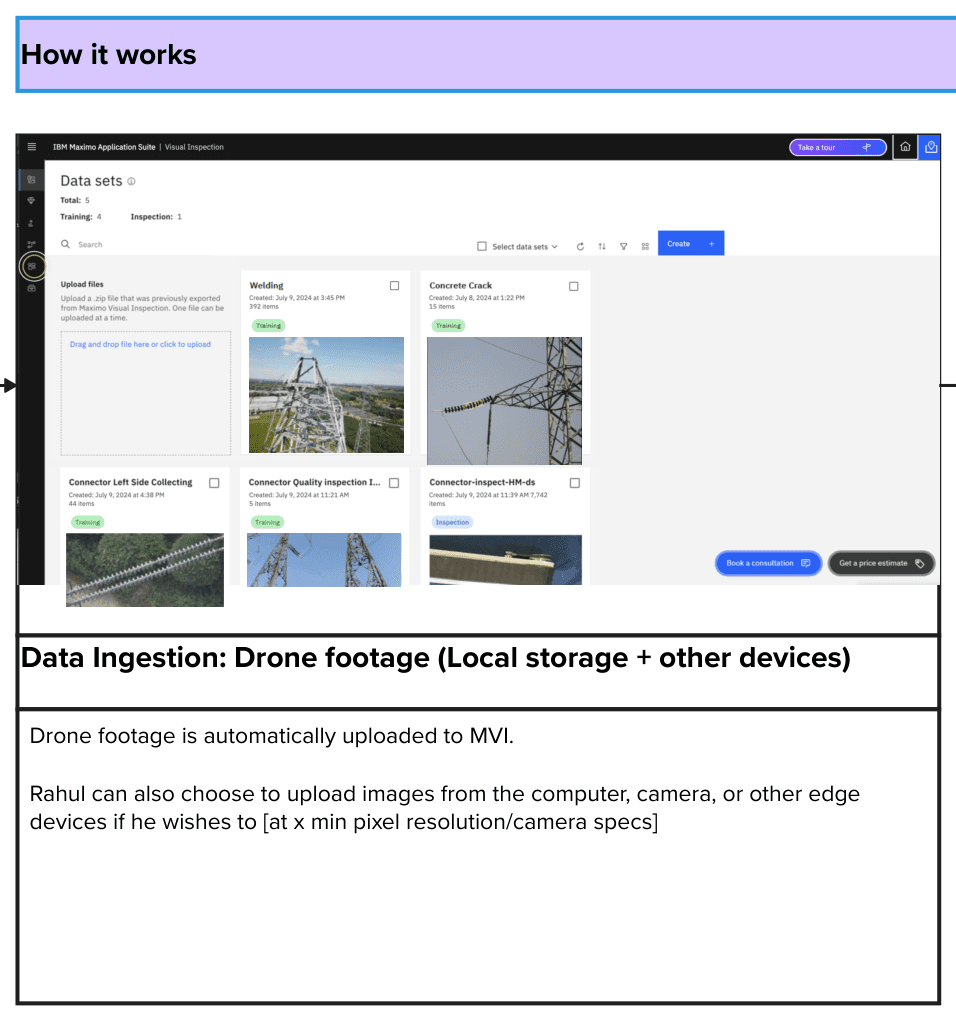
Task: Click the magnifier search icon
Action: pyautogui.click(x=66, y=244)
